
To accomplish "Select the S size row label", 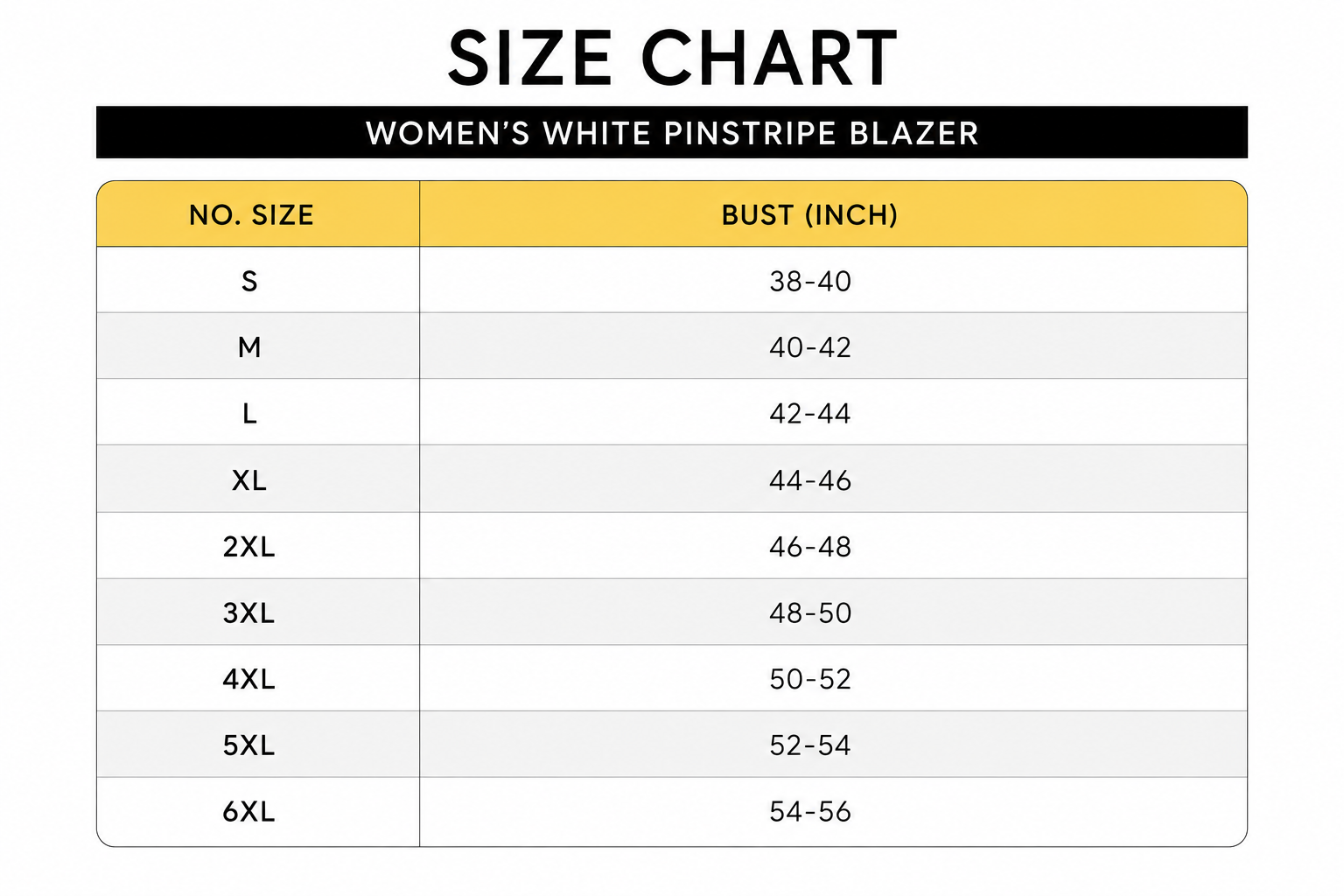I will pyautogui.click(x=249, y=282).
